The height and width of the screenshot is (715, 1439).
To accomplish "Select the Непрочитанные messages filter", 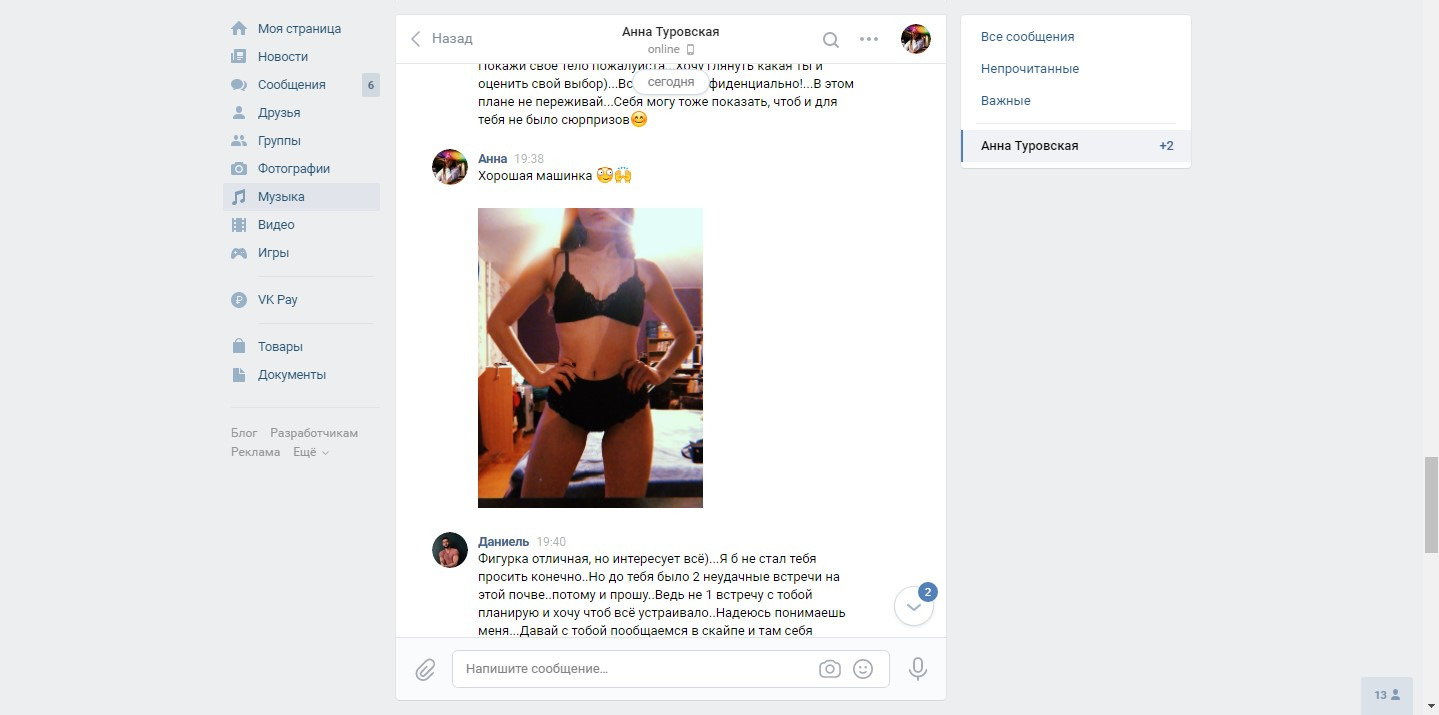I will point(1030,69).
